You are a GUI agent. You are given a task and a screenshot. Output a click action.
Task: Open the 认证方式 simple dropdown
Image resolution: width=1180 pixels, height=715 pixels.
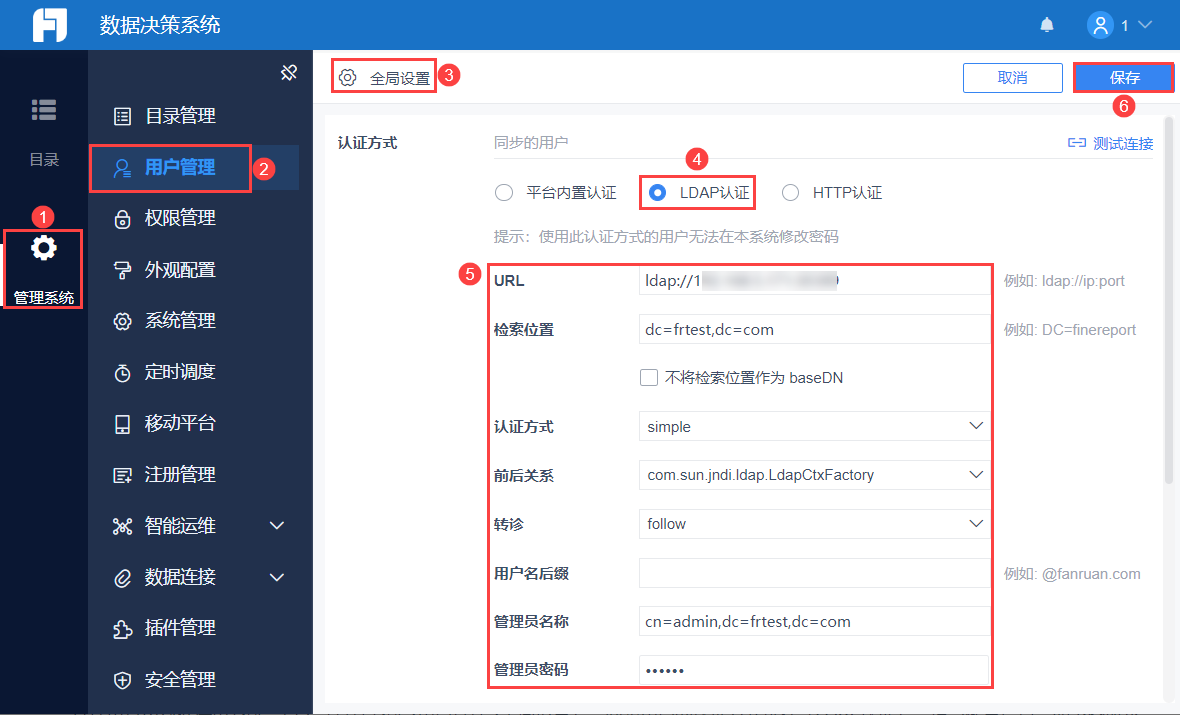(x=814, y=426)
